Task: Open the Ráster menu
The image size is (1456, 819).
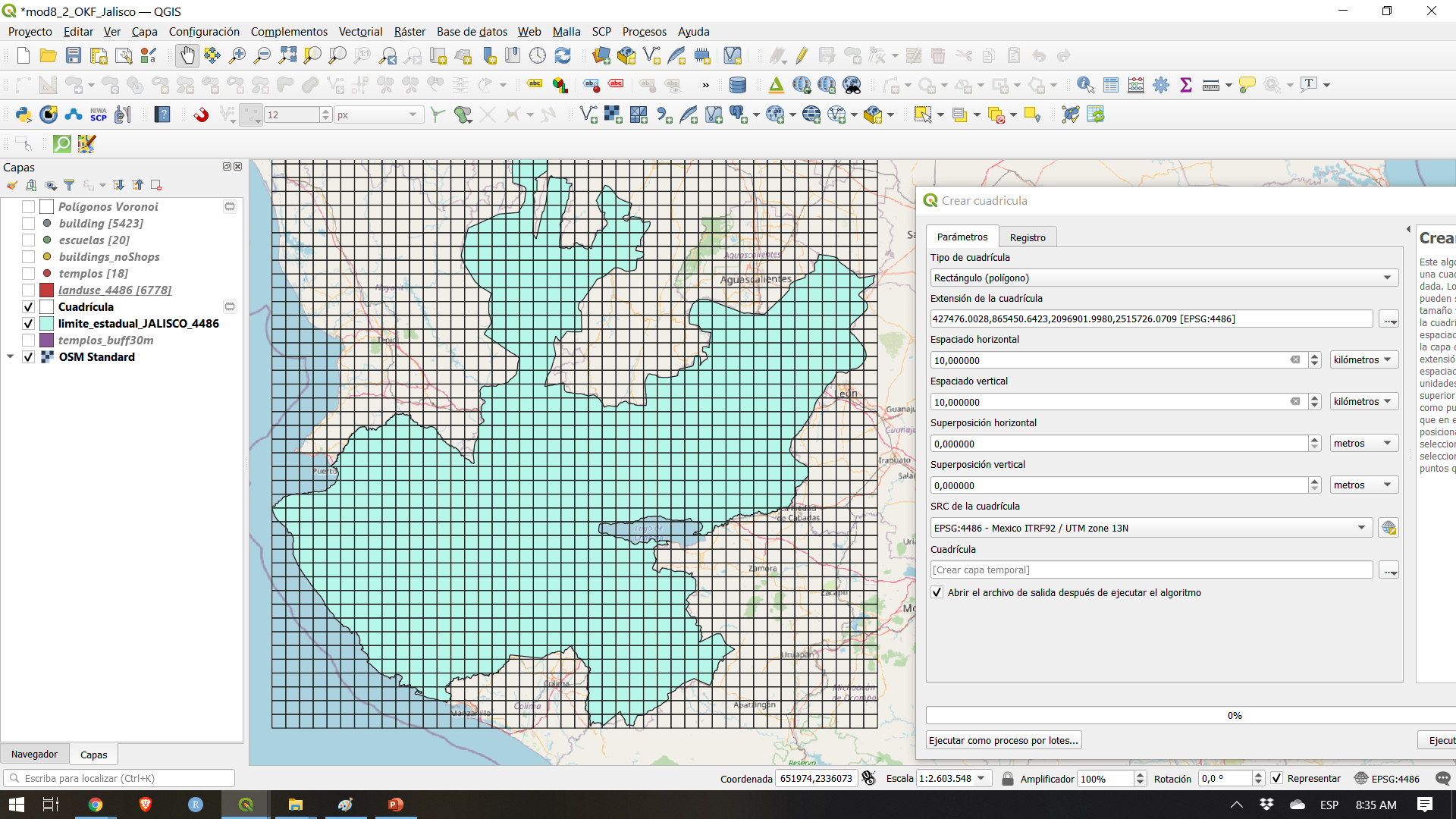Action: tap(409, 32)
